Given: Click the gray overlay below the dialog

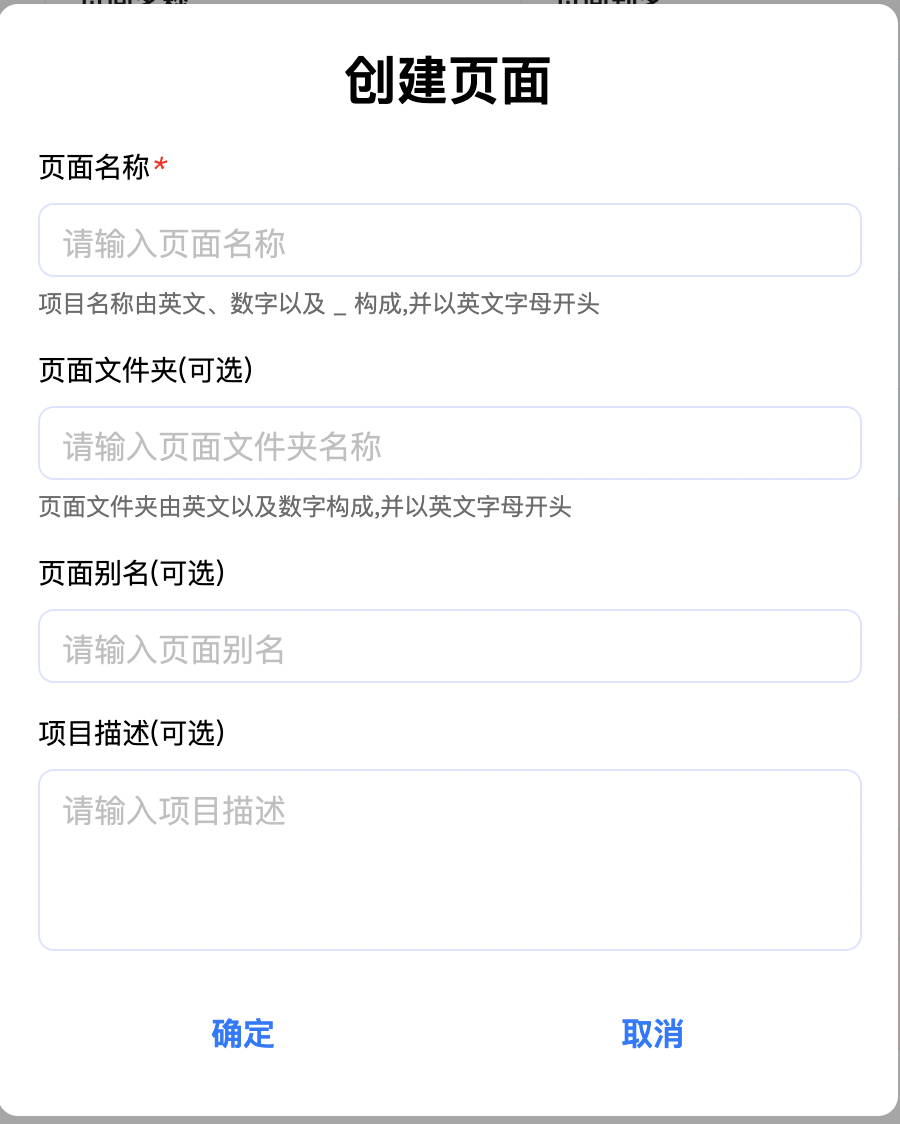Looking at the screenshot, I should point(450,1120).
